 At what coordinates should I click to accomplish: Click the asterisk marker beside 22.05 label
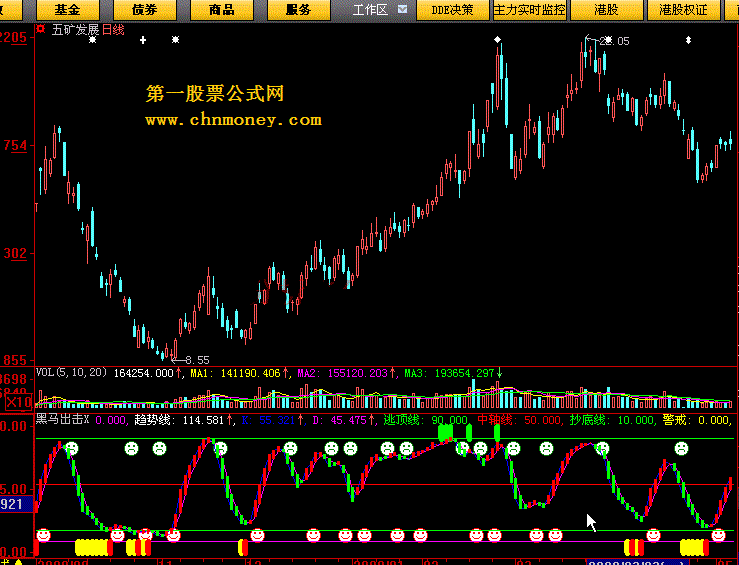608,40
